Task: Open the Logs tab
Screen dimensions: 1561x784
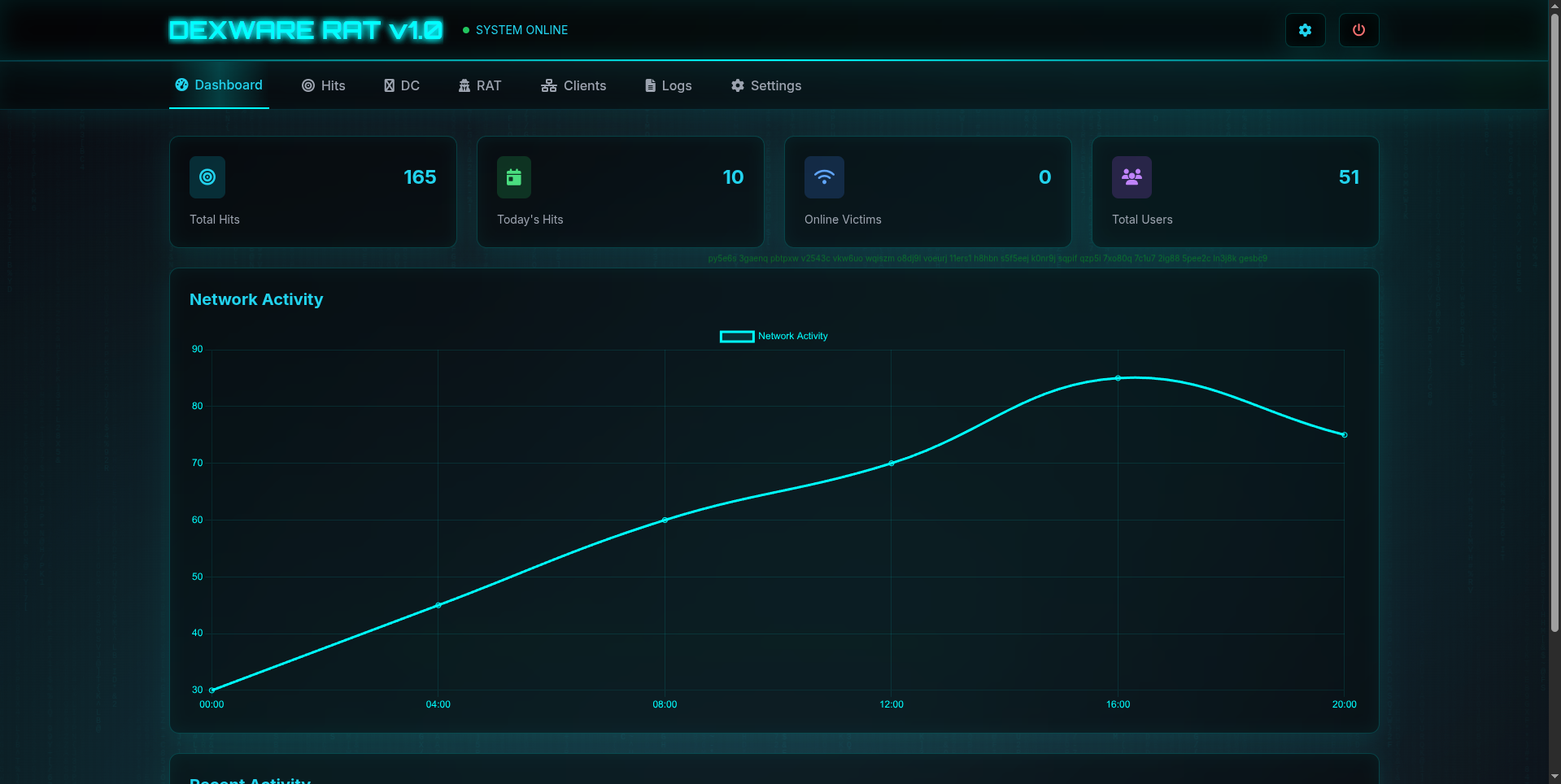Action: click(668, 86)
